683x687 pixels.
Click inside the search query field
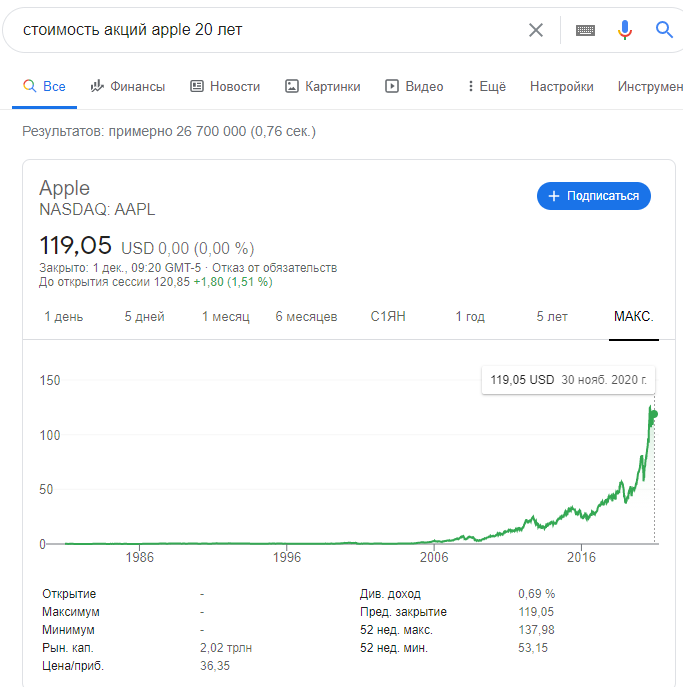260,30
